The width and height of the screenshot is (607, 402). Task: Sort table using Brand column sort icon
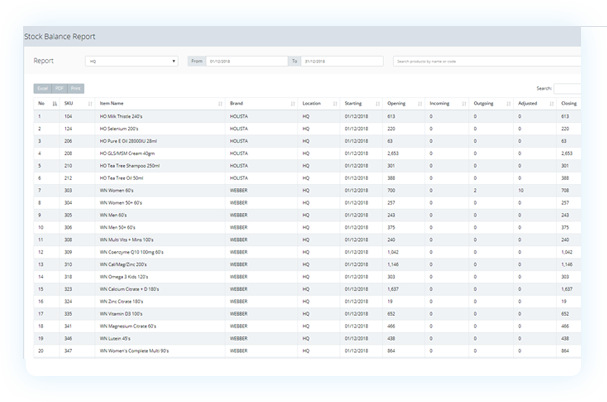point(293,103)
